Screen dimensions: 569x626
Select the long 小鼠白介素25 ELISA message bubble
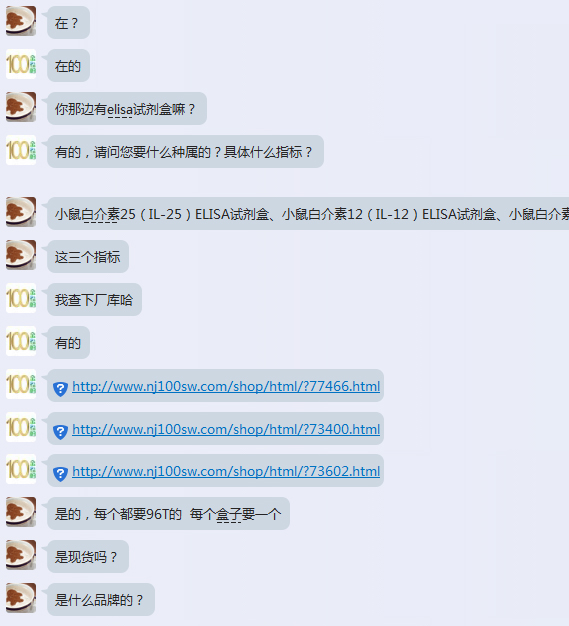(x=308, y=214)
